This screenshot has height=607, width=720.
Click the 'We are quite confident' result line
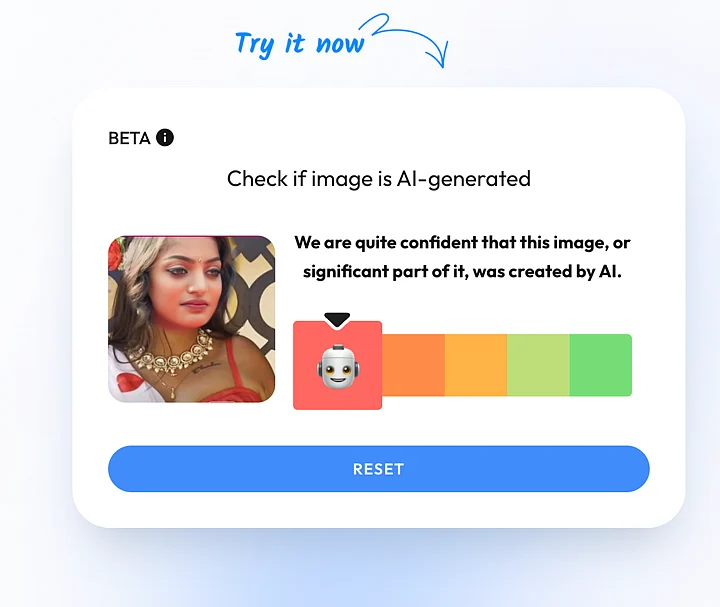[462, 242]
